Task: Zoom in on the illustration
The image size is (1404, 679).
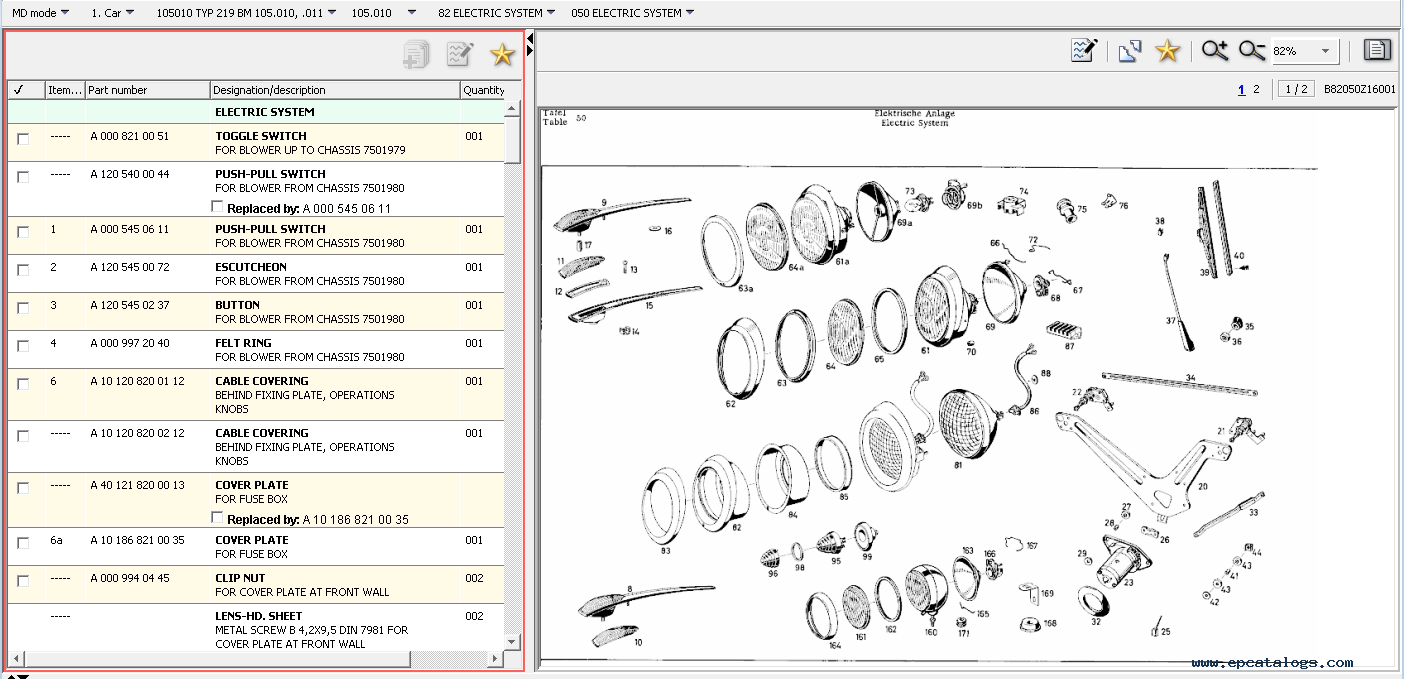Action: pyautogui.click(x=1215, y=51)
